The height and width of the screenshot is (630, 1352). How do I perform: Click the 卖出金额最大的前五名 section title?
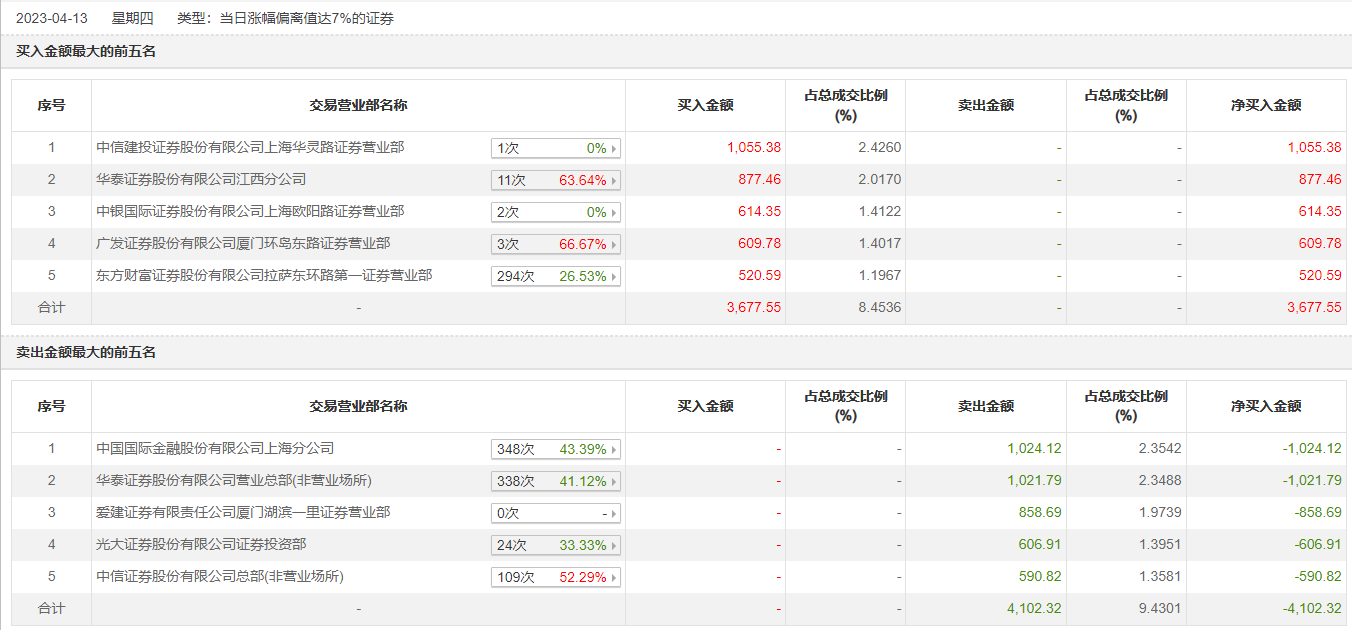(x=86, y=352)
